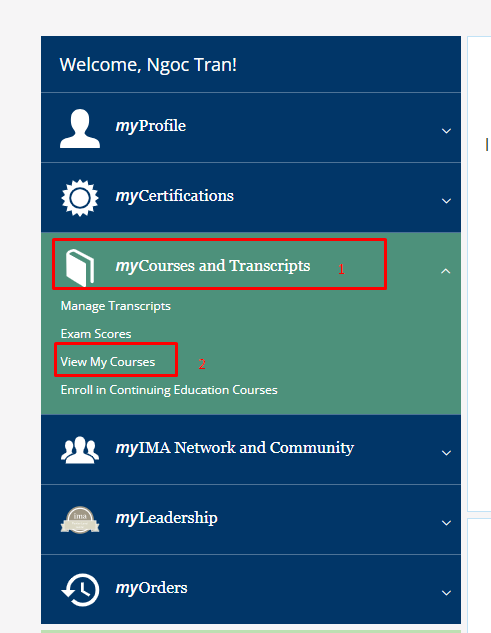Open the myProfile menu heading
491x633 pixels.
[x=151, y=126]
